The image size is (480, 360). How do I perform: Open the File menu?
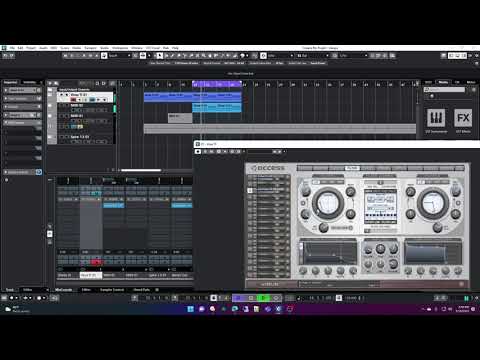pos(12,48)
